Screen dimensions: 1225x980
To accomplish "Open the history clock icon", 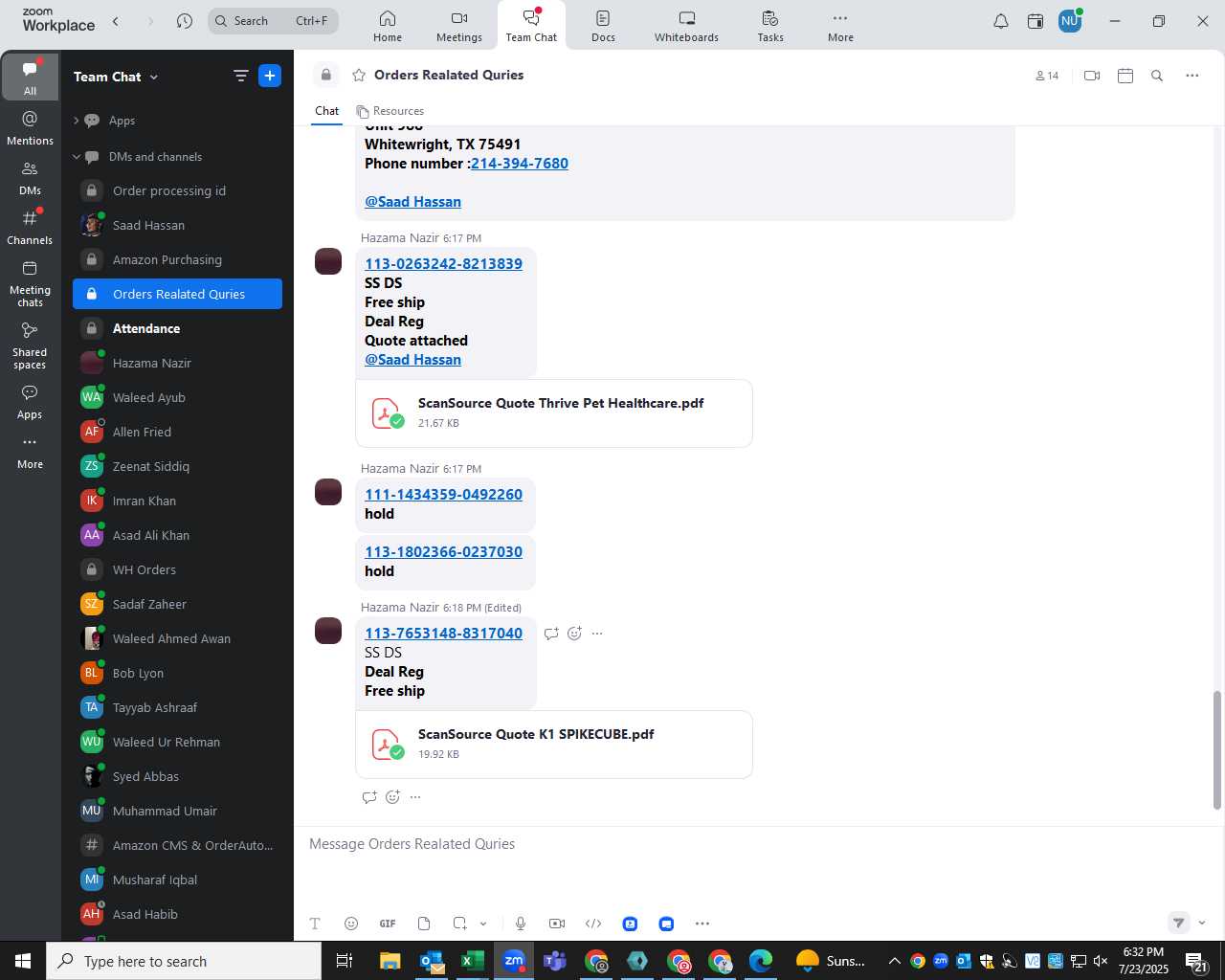I will [x=185, y=21].
